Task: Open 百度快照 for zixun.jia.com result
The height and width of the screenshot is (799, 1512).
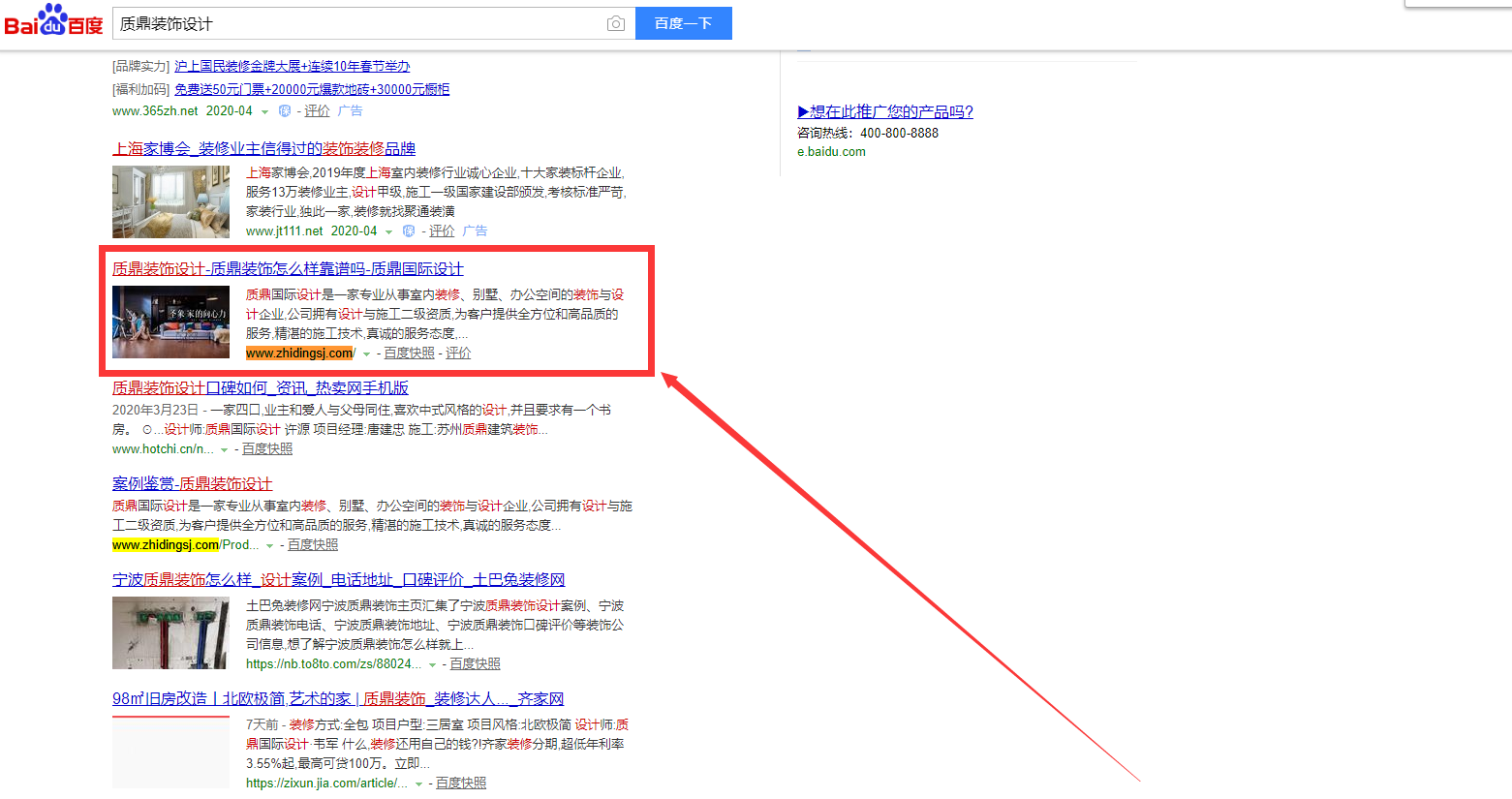Action: 461,784
